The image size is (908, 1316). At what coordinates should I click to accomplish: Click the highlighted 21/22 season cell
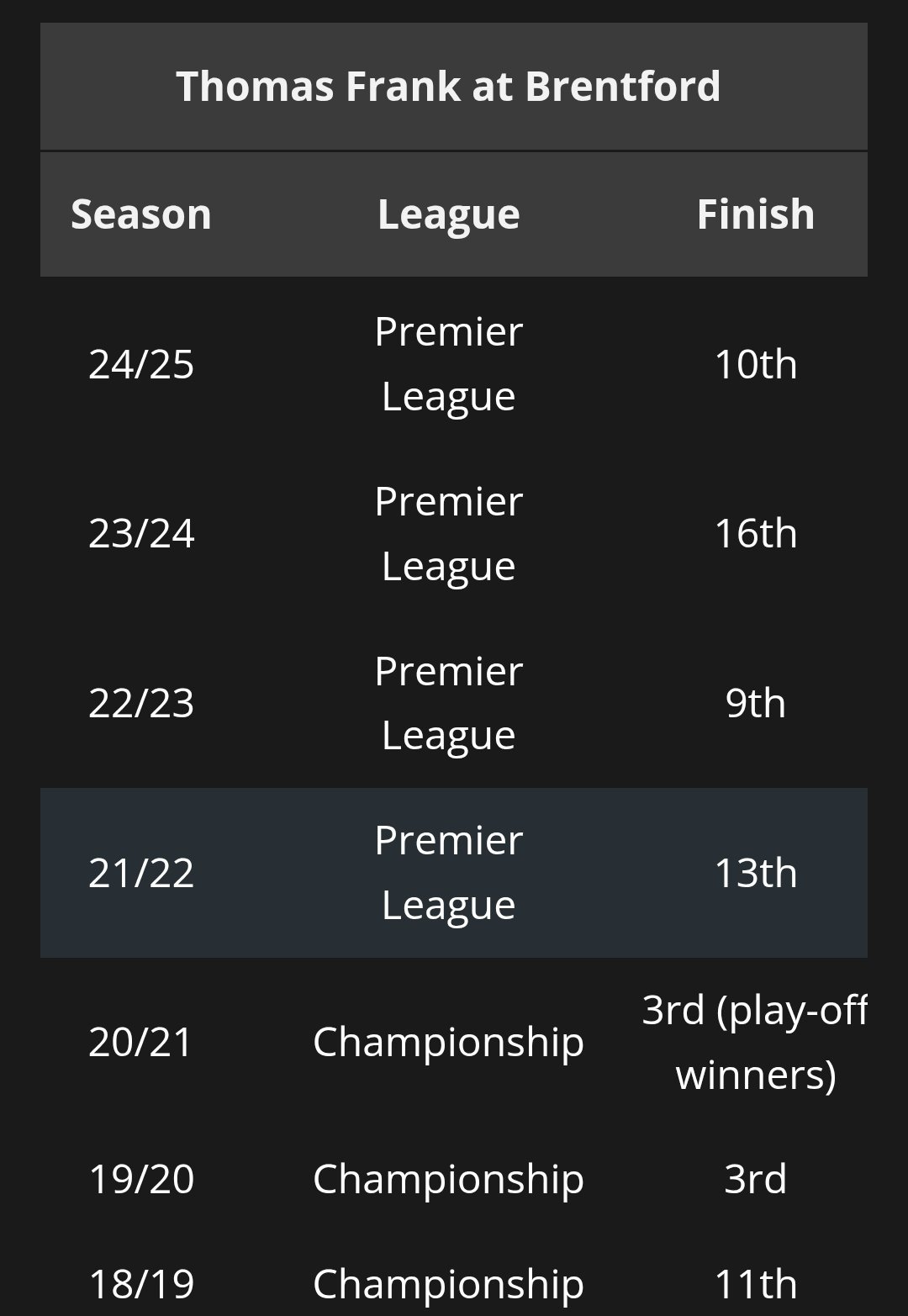coord(141,873)
